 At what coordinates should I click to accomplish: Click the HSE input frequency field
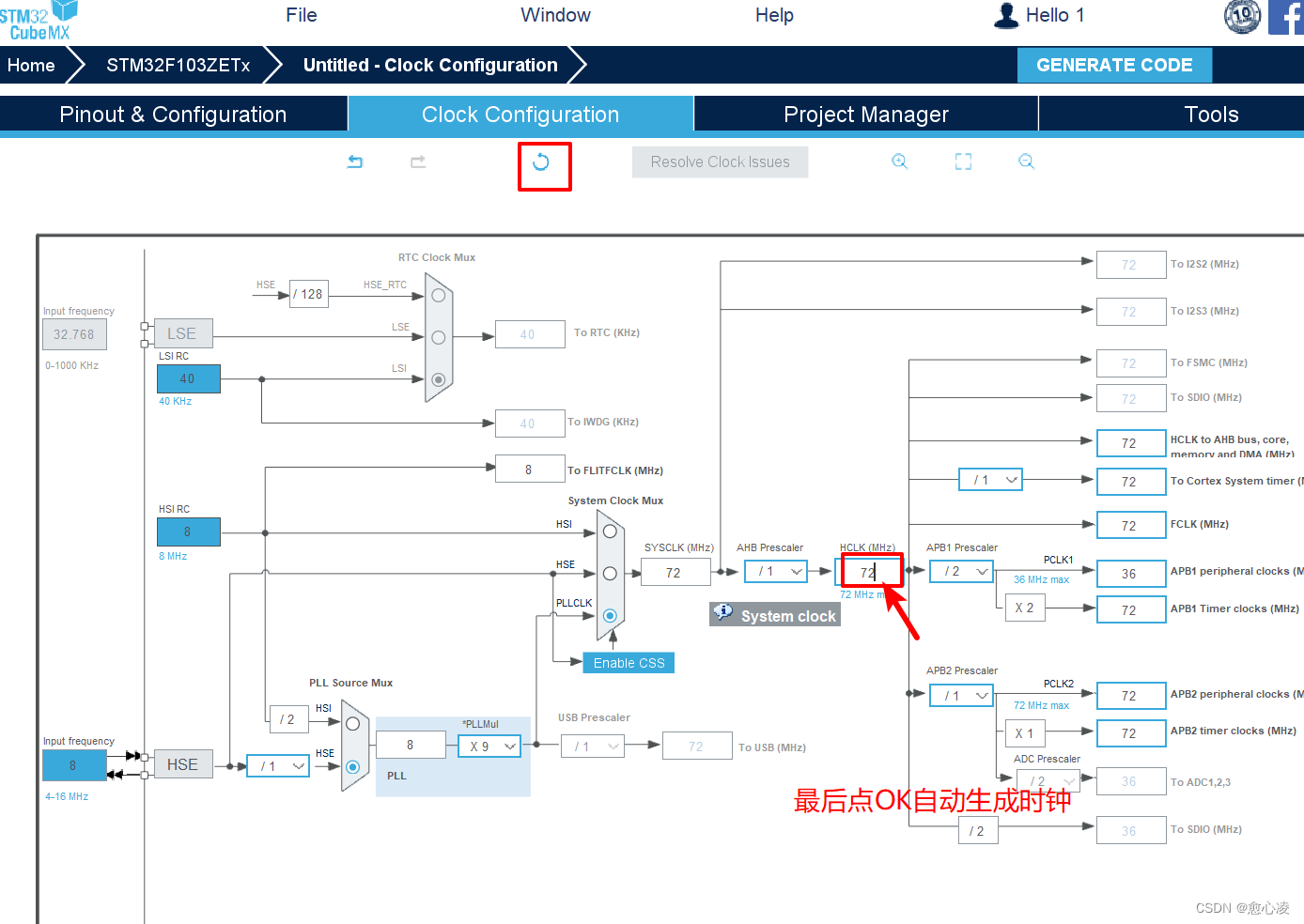[74, 765]
